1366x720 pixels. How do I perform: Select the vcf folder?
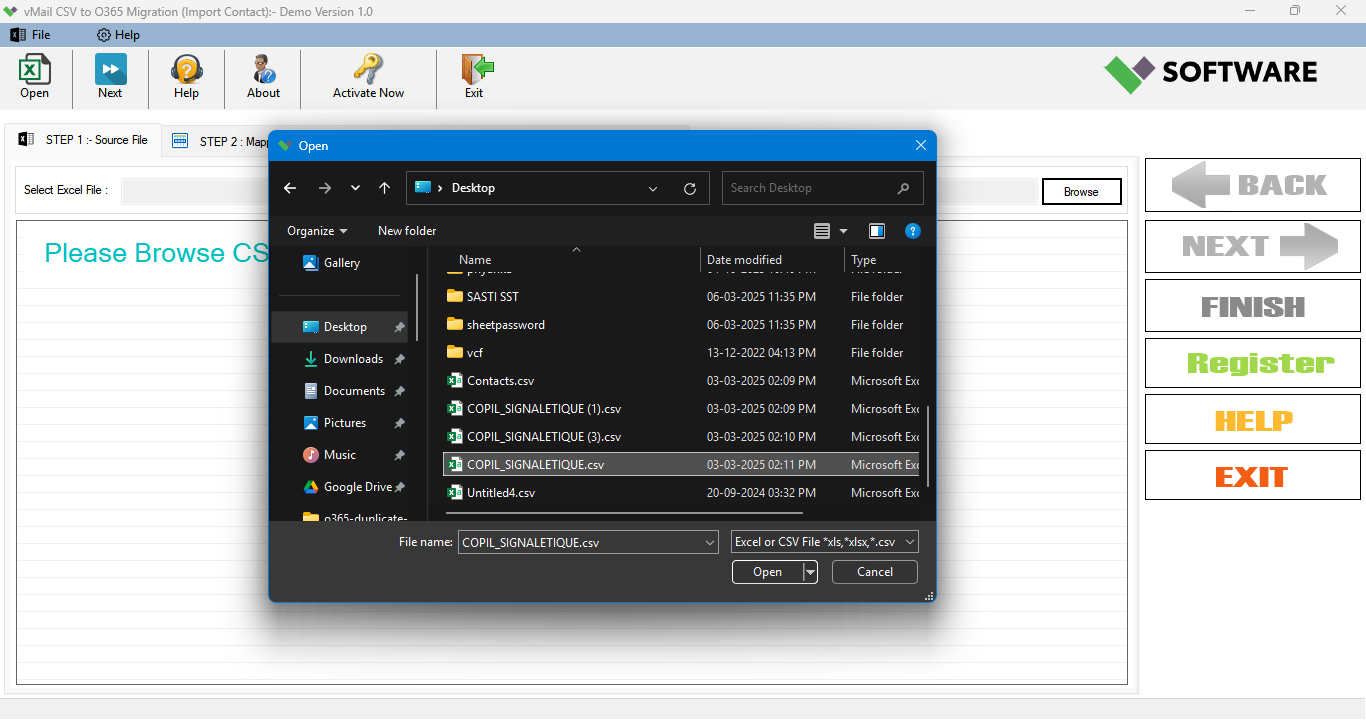[680, 353]
